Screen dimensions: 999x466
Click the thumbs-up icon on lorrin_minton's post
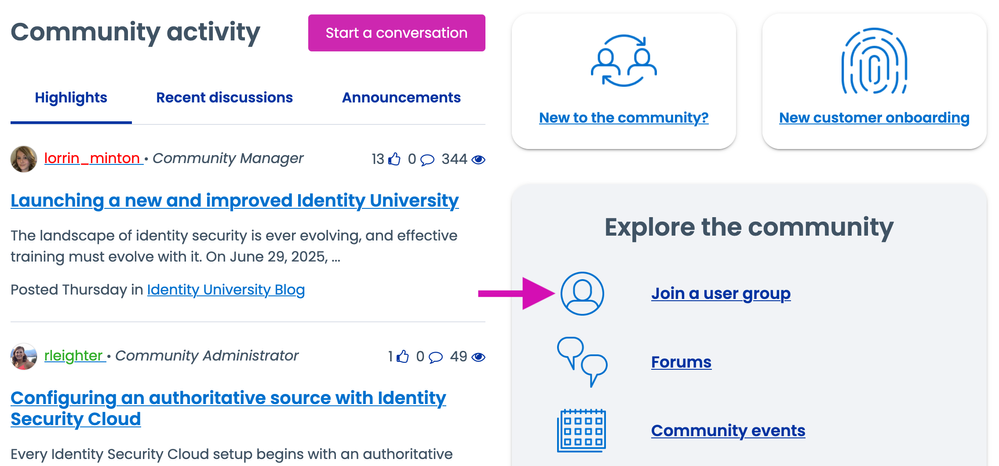[x=394, y=159]
